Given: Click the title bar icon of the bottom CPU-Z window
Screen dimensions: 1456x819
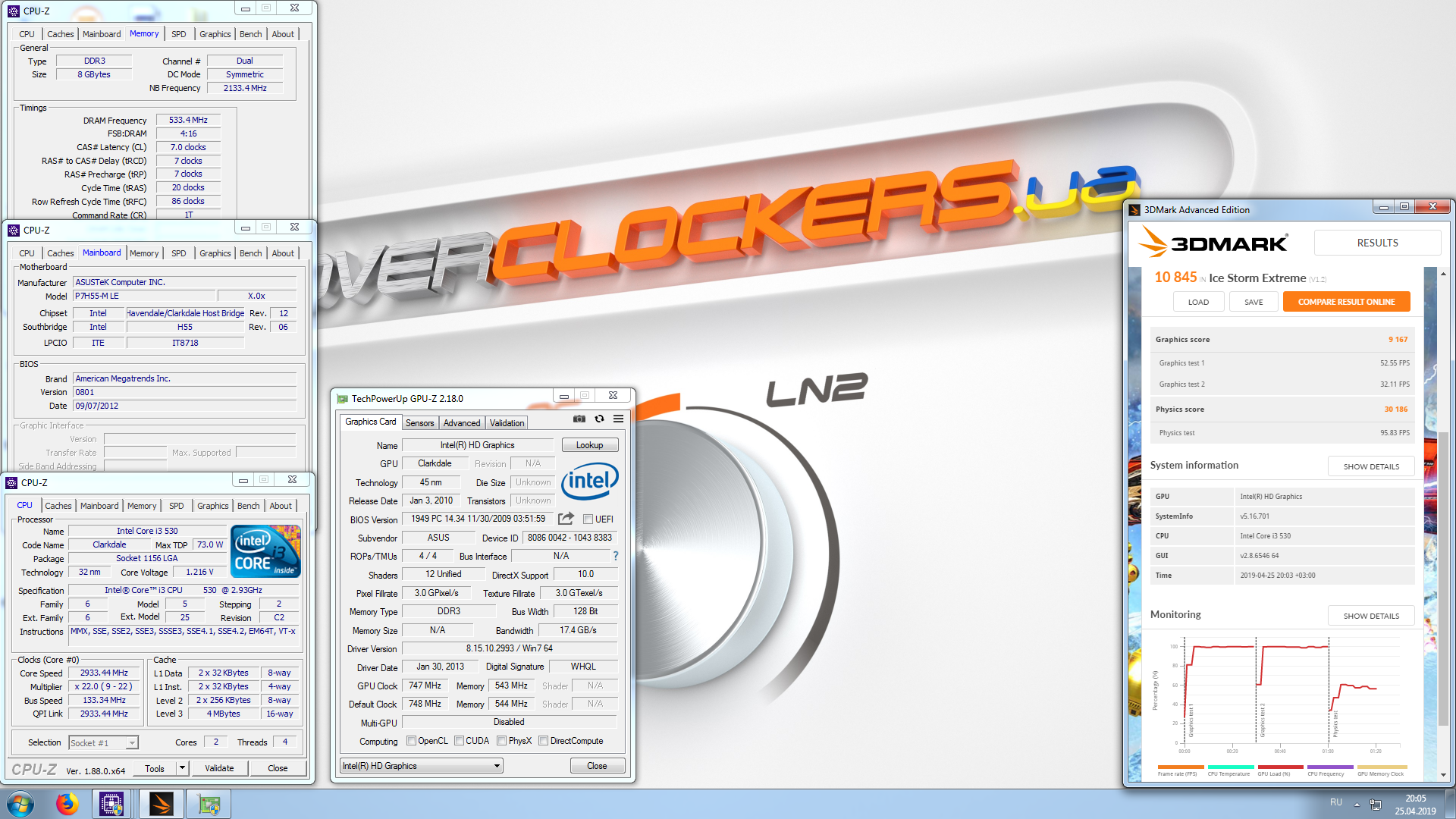Looking at the screenshot, I should click(x=11, y=482).
